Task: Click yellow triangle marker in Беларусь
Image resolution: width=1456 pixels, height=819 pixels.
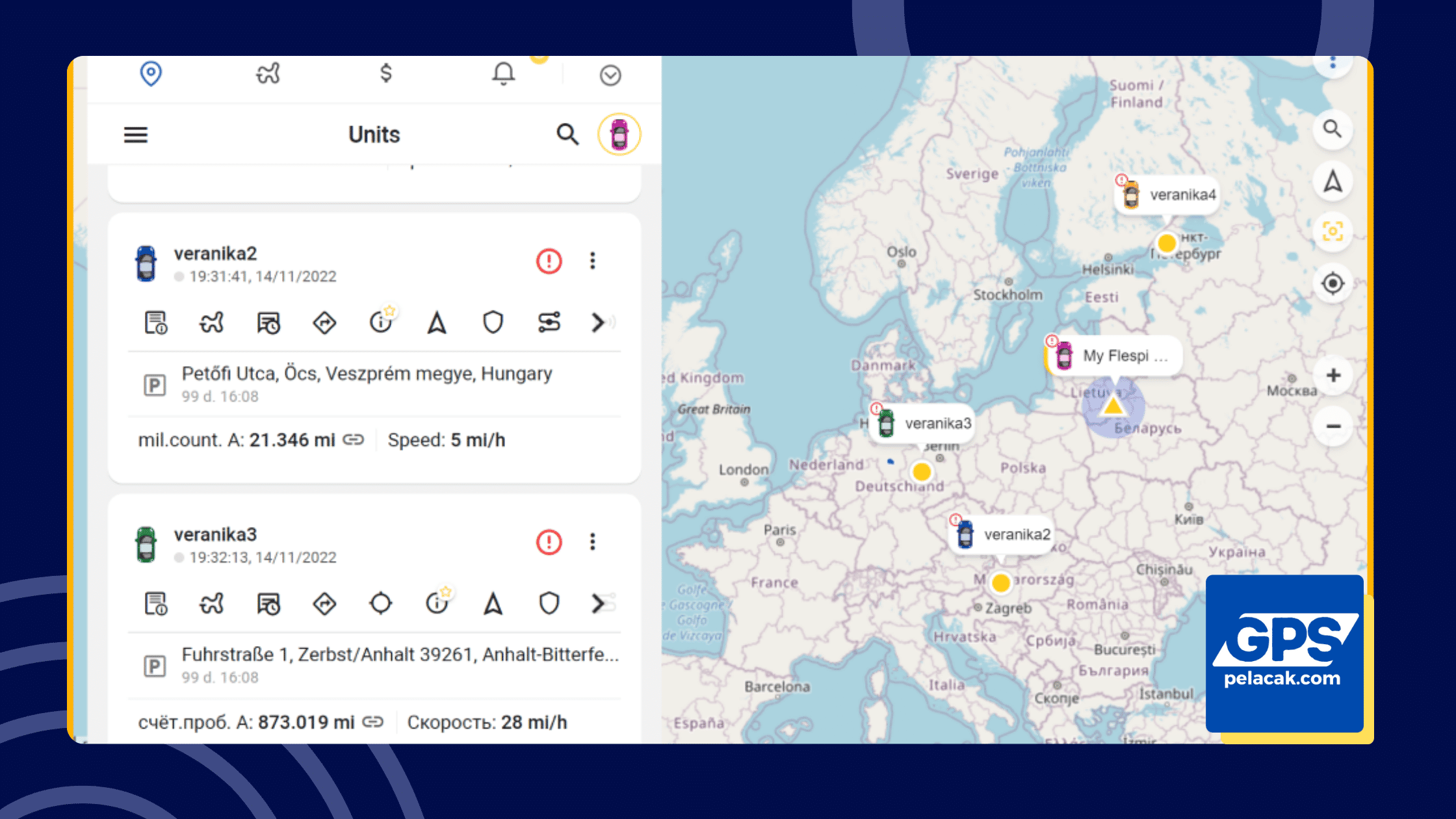Action: (x=1113, y=406)
